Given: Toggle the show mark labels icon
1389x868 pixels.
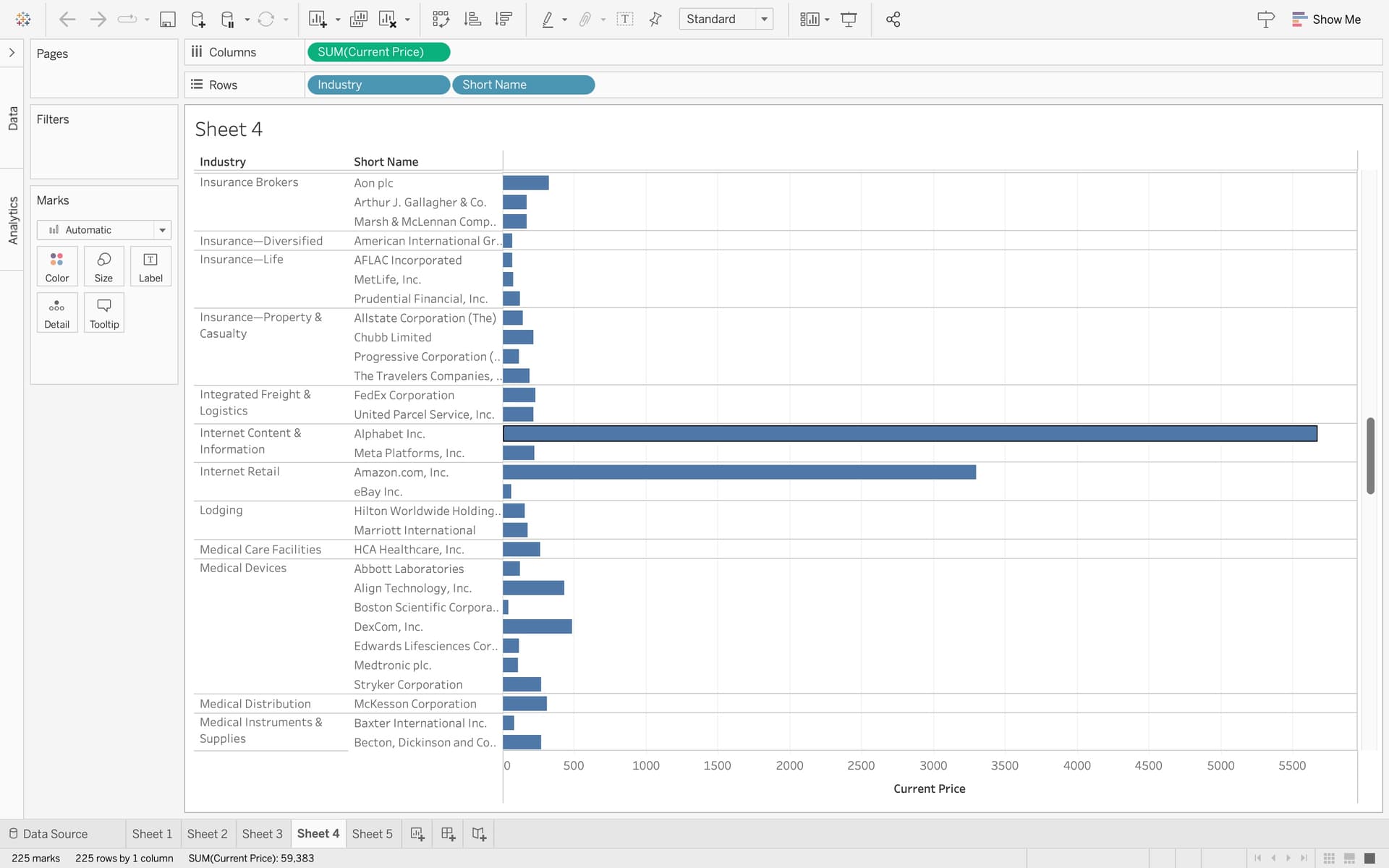Looking at the screenshot, I should (x=625, y=20).
